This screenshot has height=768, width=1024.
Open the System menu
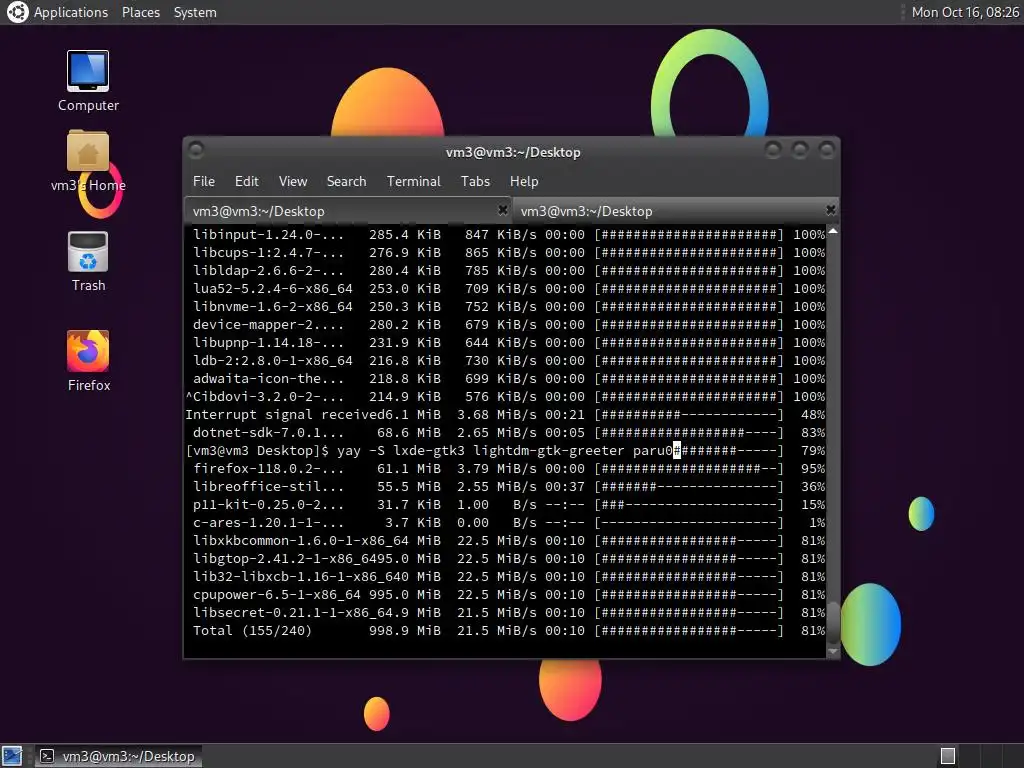pos(195,12)
